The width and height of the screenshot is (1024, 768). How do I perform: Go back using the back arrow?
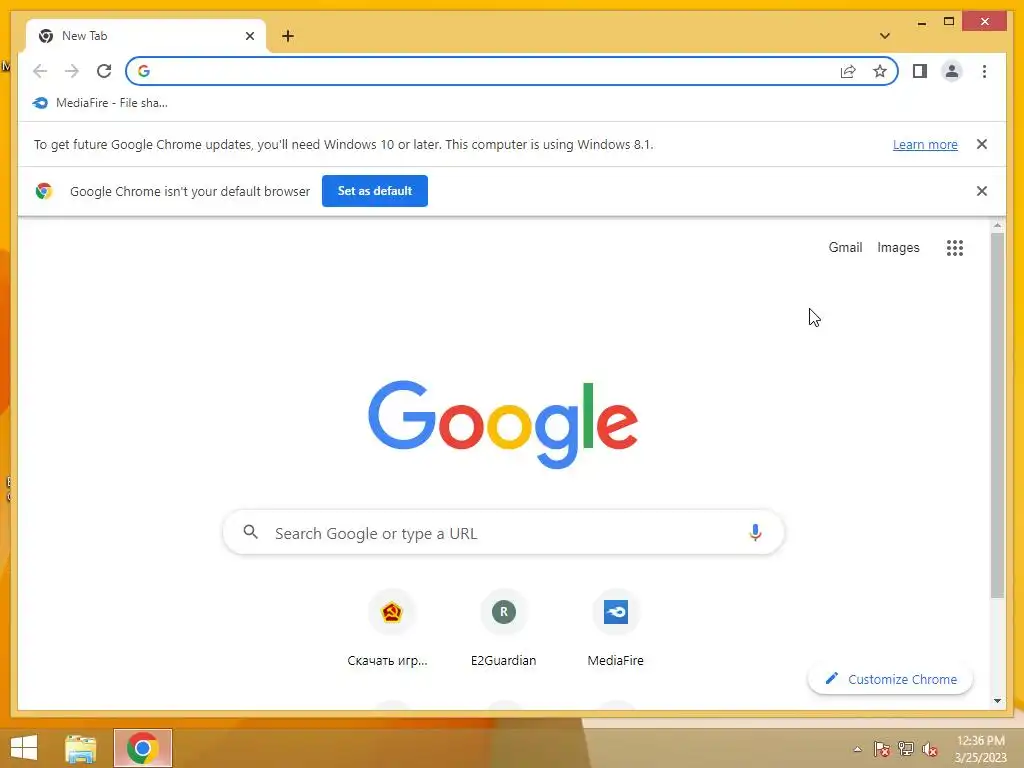point(40,71)
